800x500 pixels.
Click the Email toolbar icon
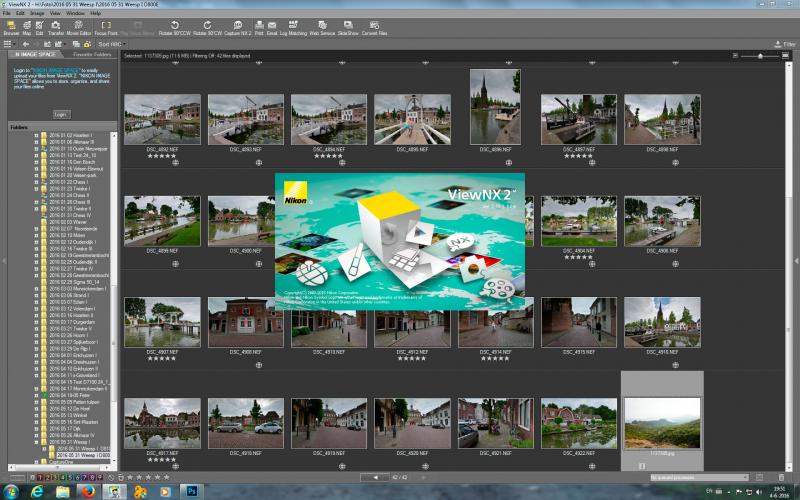click(272, 28)
